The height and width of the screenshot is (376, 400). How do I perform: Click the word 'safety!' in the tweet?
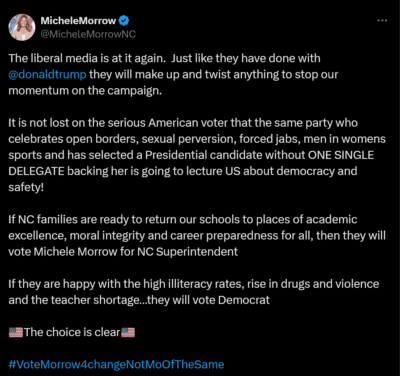pyautogui.click(x=26, y=187)
